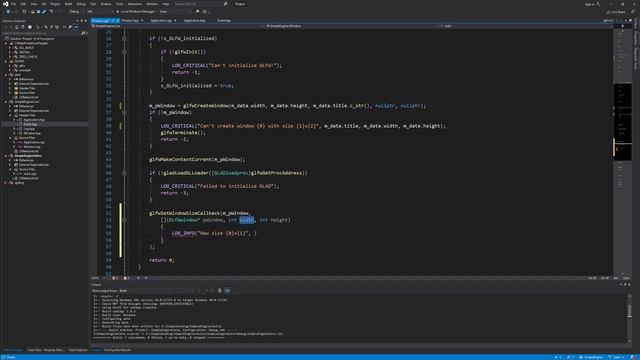Click the editor warnings indicator icon
Image resolution: width=640 pixels, height=360 pixels.
click(x=126, y=278)
